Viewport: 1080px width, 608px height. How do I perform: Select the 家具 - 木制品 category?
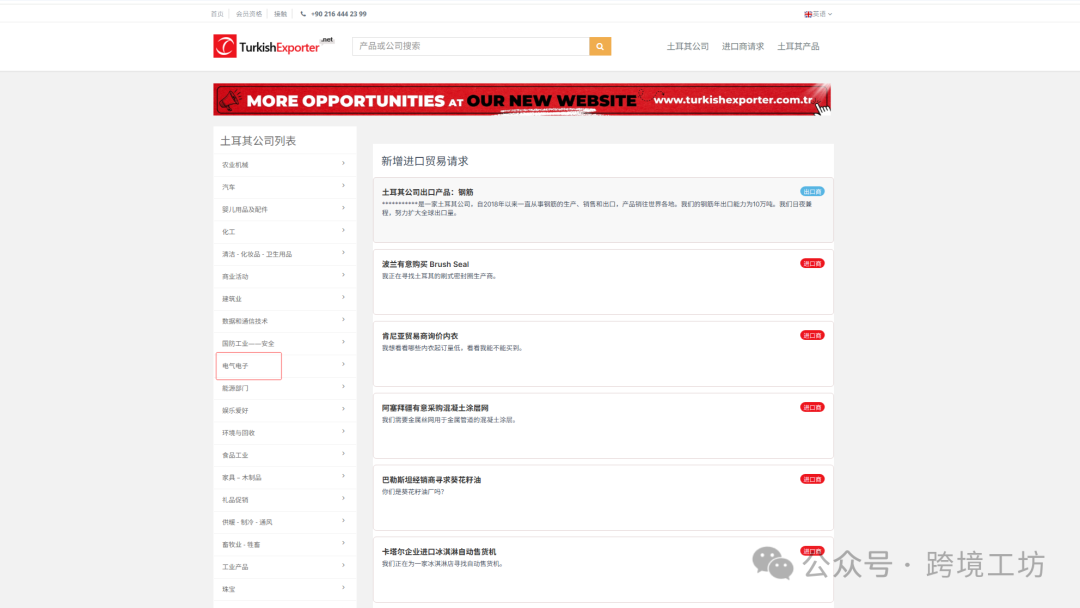click(x=242, y=477)
